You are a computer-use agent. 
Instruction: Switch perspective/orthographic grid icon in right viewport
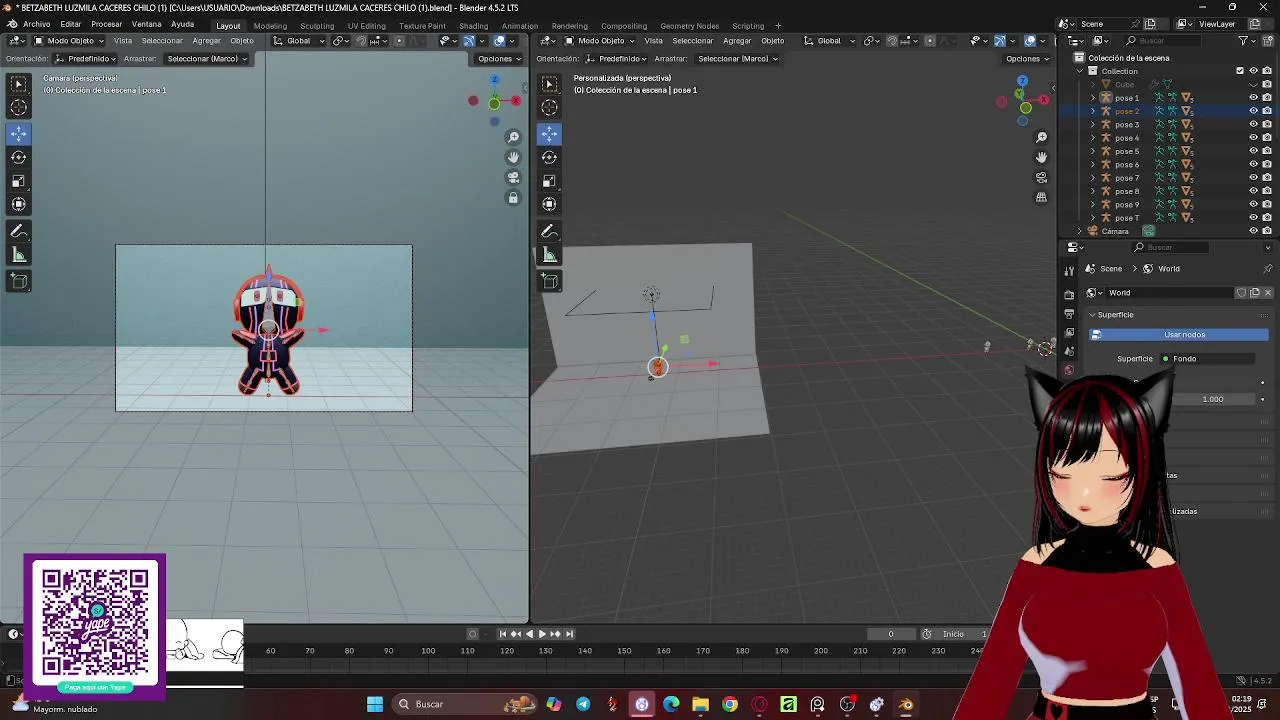tap(1041, 198)
